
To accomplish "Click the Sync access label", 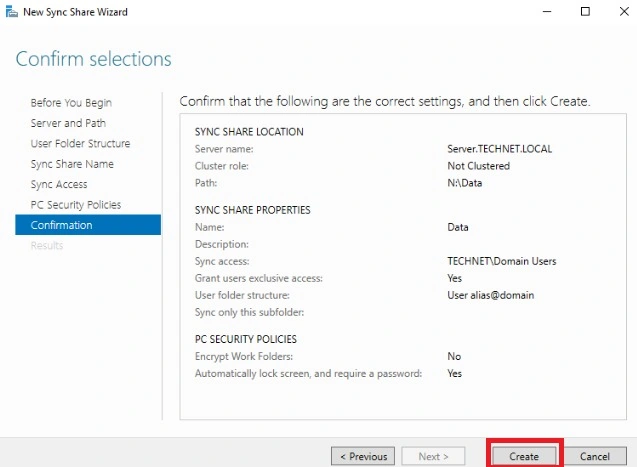I will pos(222,261).
